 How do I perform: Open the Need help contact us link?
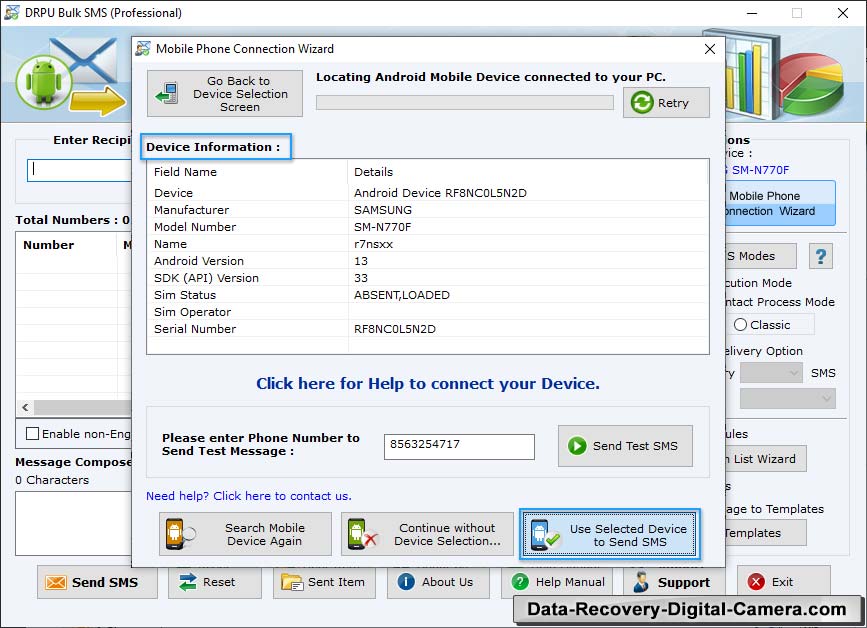249,496
